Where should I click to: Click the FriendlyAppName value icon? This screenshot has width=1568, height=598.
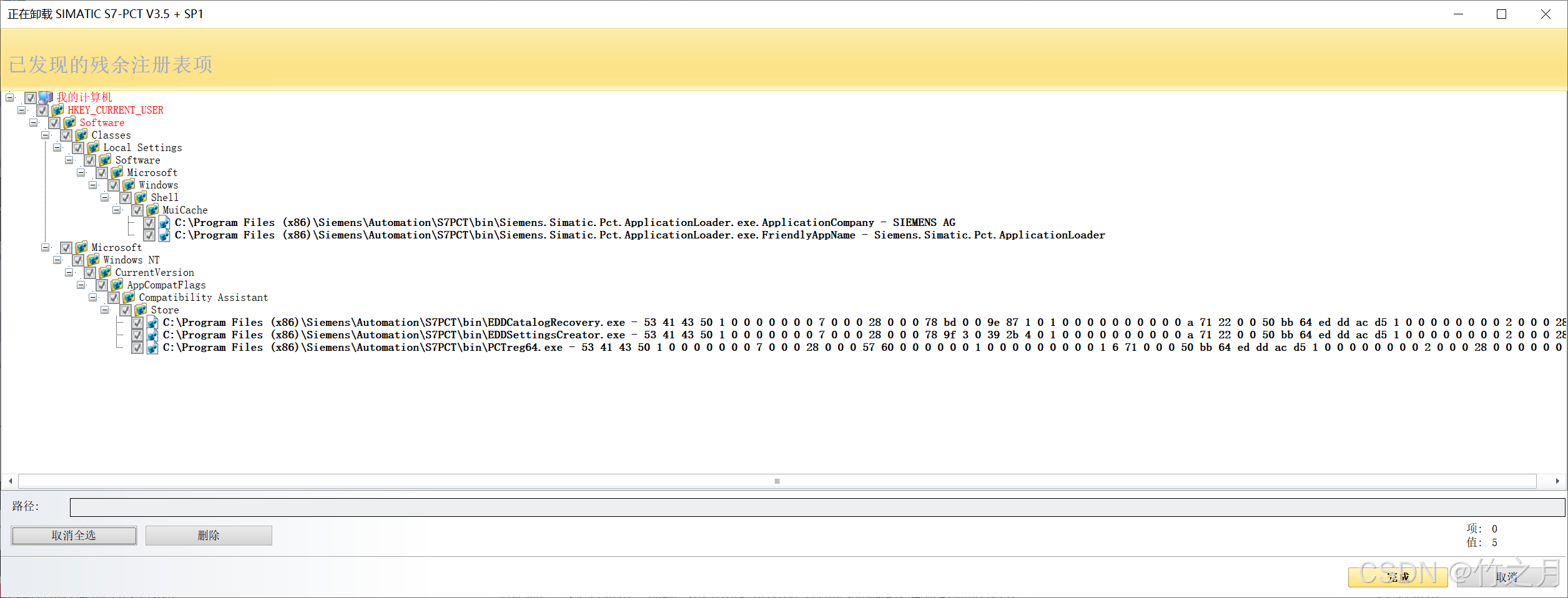(164, 235)
